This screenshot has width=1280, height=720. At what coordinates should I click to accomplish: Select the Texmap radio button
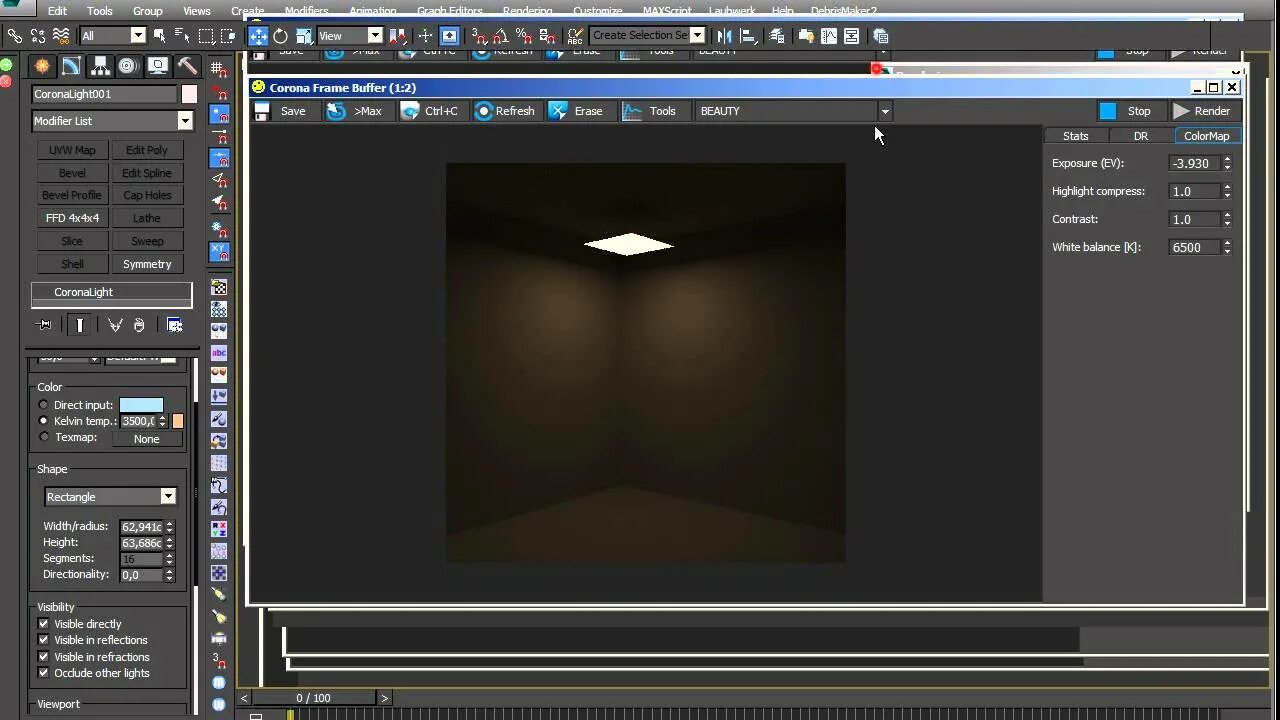(x=43, y=437)
